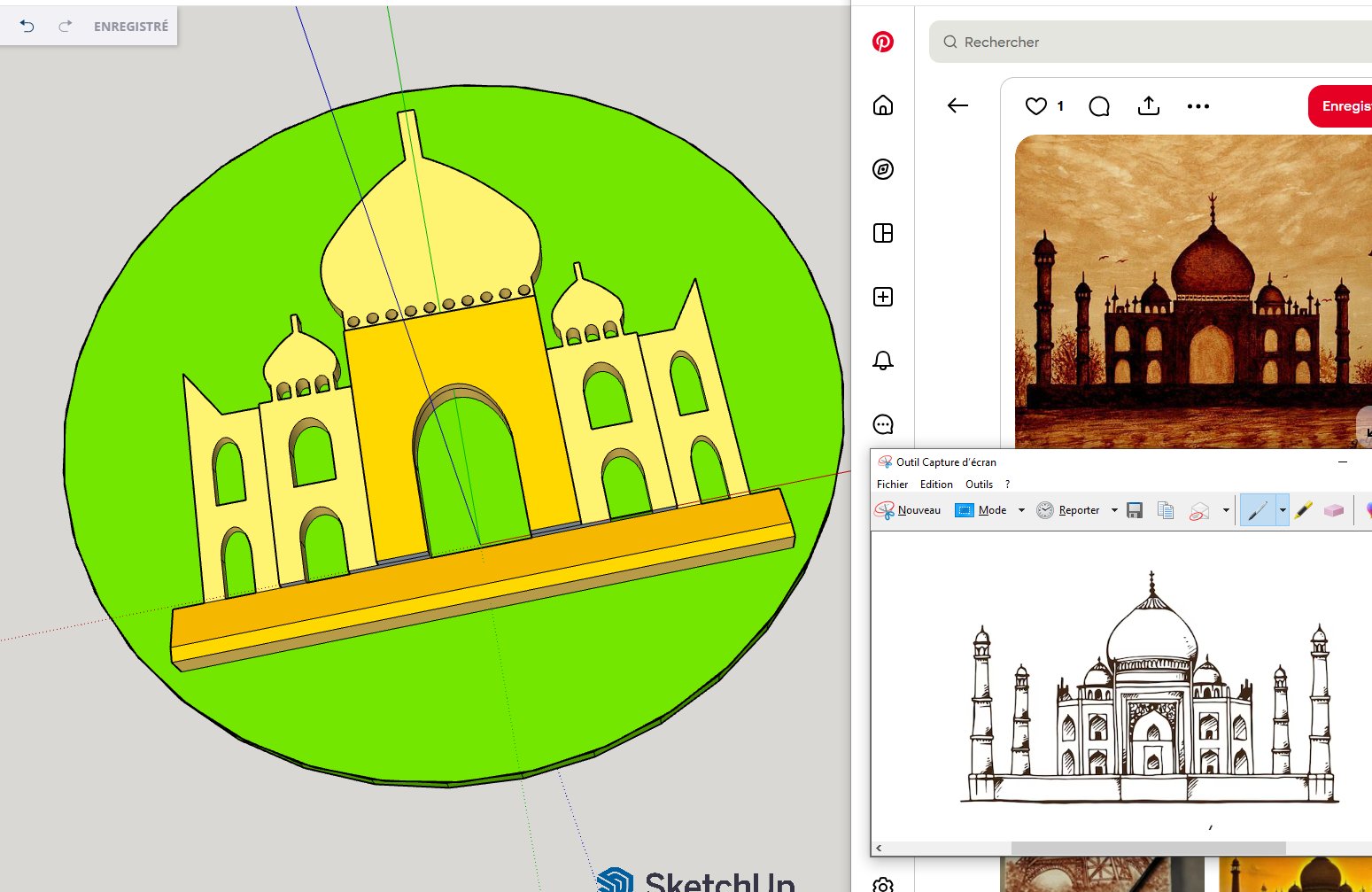
Task: Click the red Enregistrer button
Action: 1345,105
